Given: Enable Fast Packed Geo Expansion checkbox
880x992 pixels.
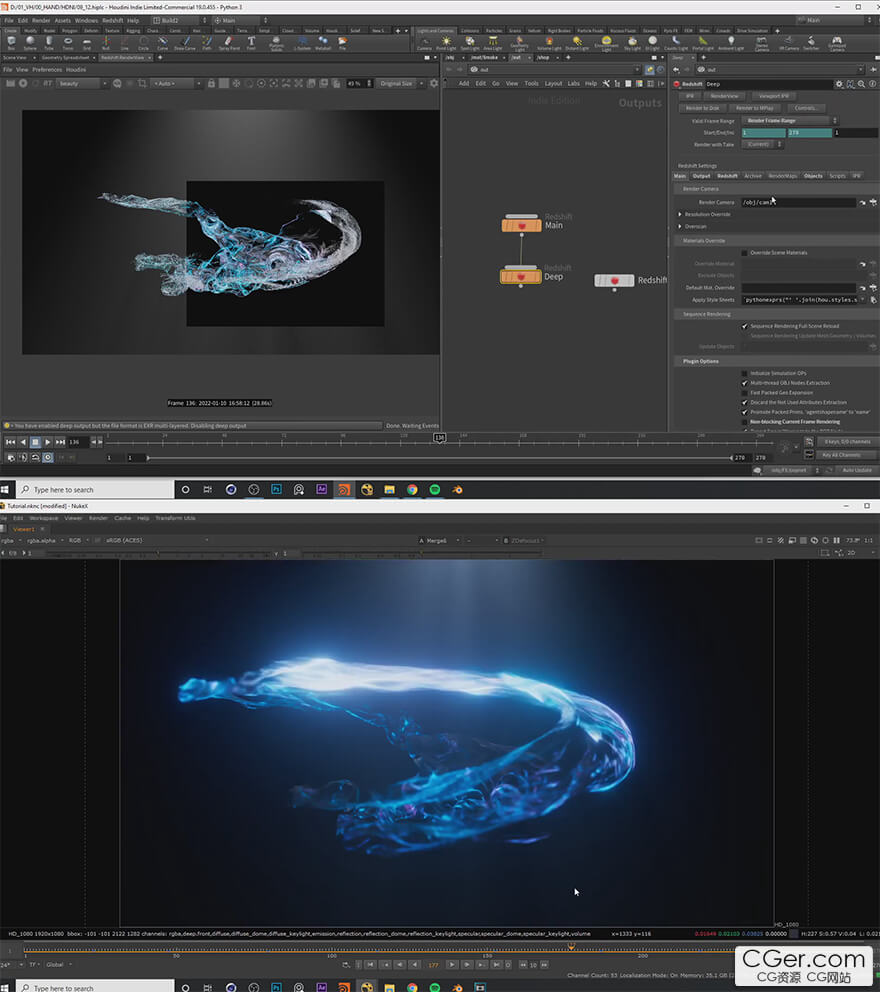Looking at the screenshot, I should coord(745,393).
